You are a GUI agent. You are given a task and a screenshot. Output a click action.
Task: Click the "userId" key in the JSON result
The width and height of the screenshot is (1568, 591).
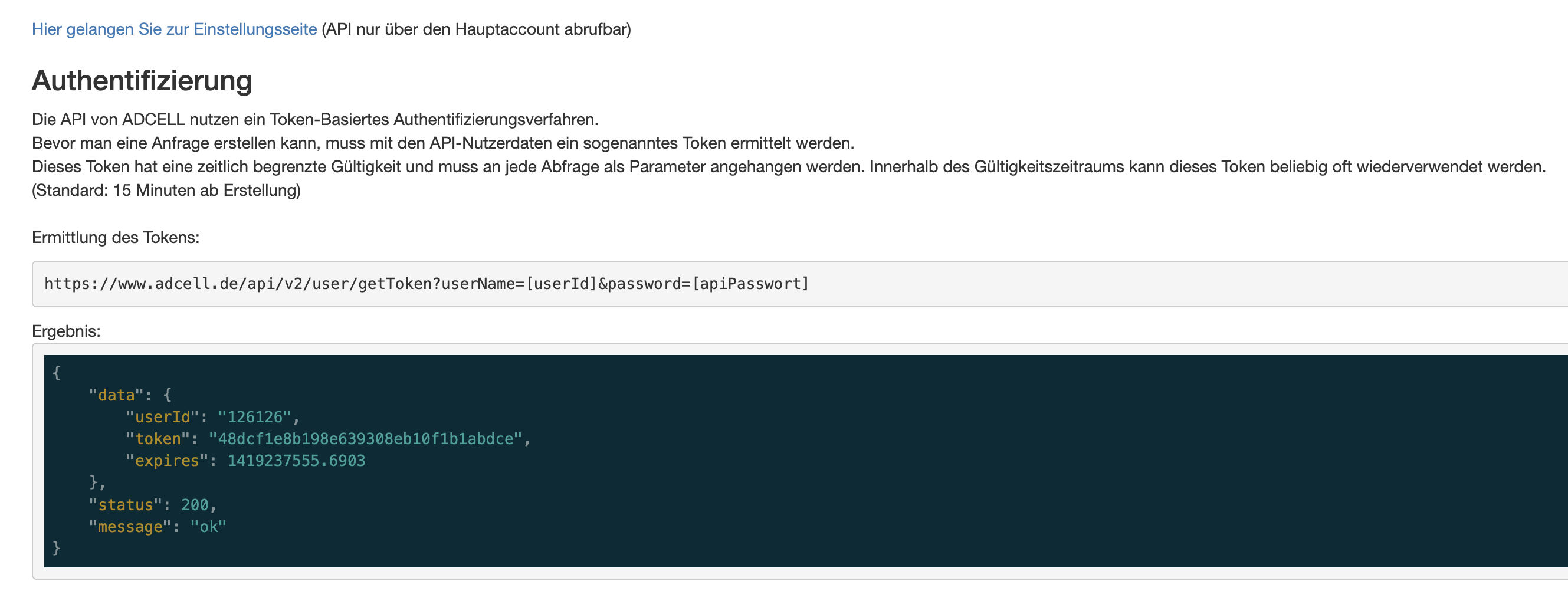click(x=162, y=417)
